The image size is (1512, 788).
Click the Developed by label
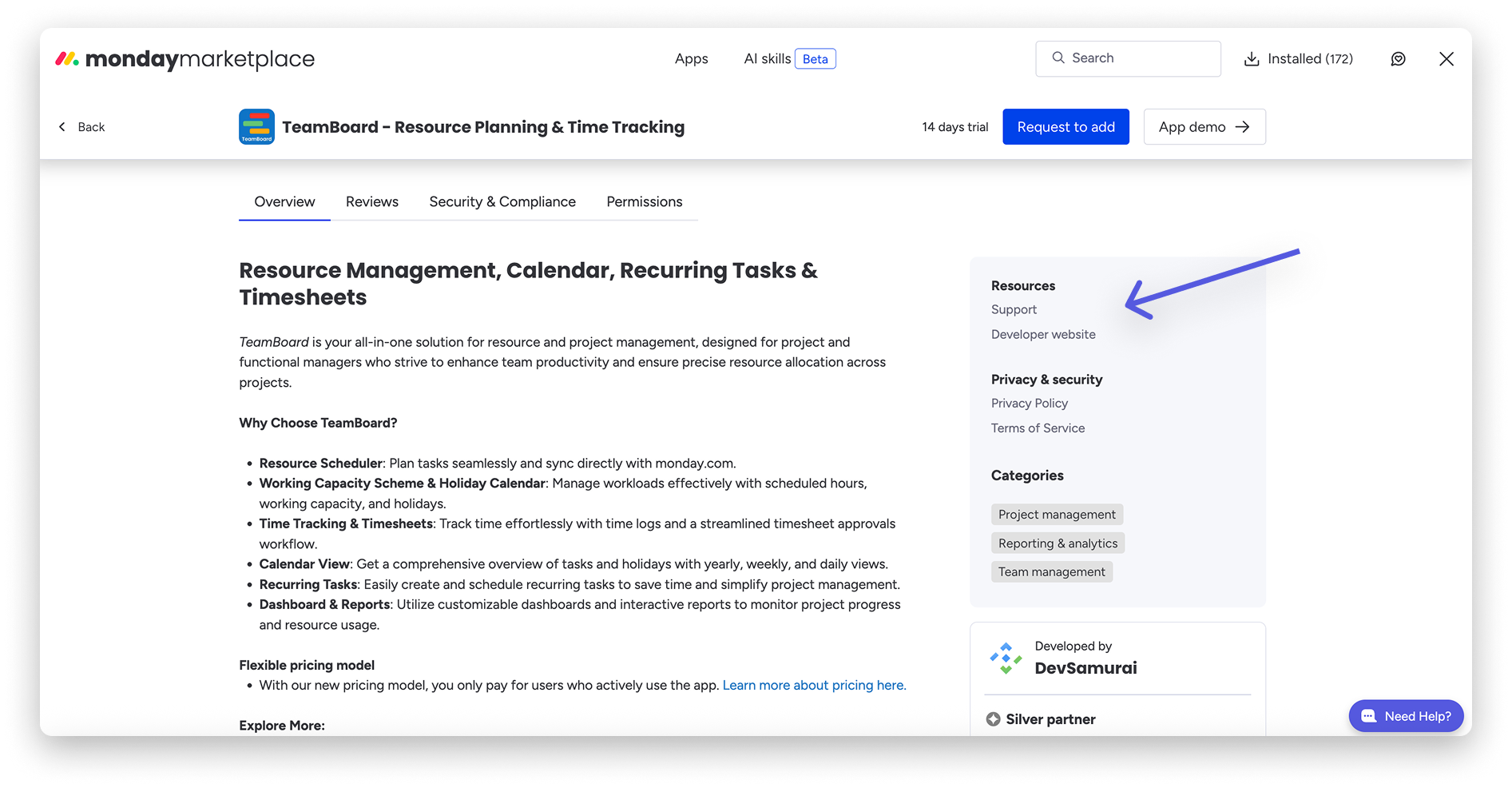click(1073, 647)
